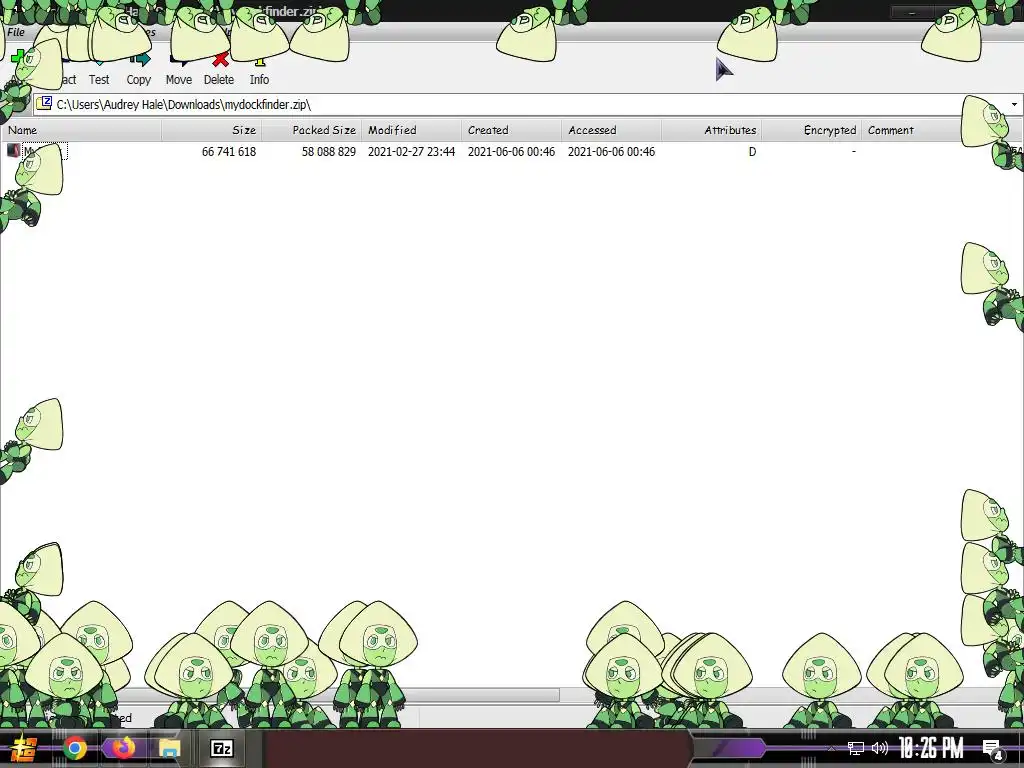Click the green Add plus icon
Viewport: 1024px width, 768px height.
(x=18, y=57)
